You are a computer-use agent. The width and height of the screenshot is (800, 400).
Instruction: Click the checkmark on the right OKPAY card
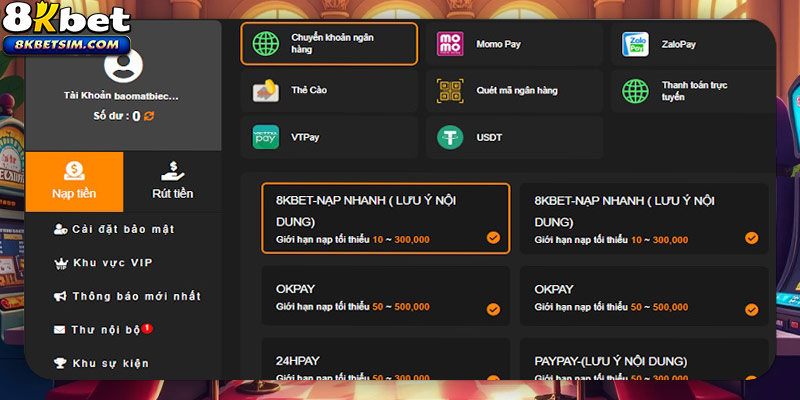[x=752, y=310]
